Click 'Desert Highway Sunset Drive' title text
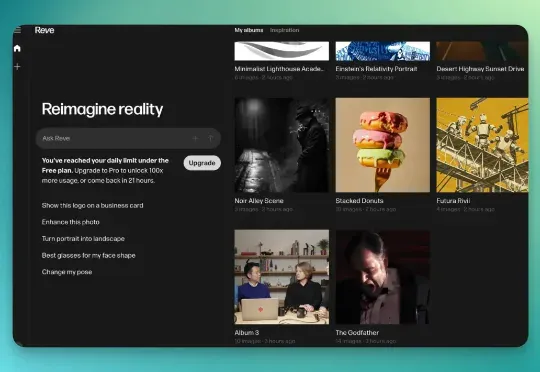This screenshot has height=372, width=540. pyautogui.click(x=480, y=69)
